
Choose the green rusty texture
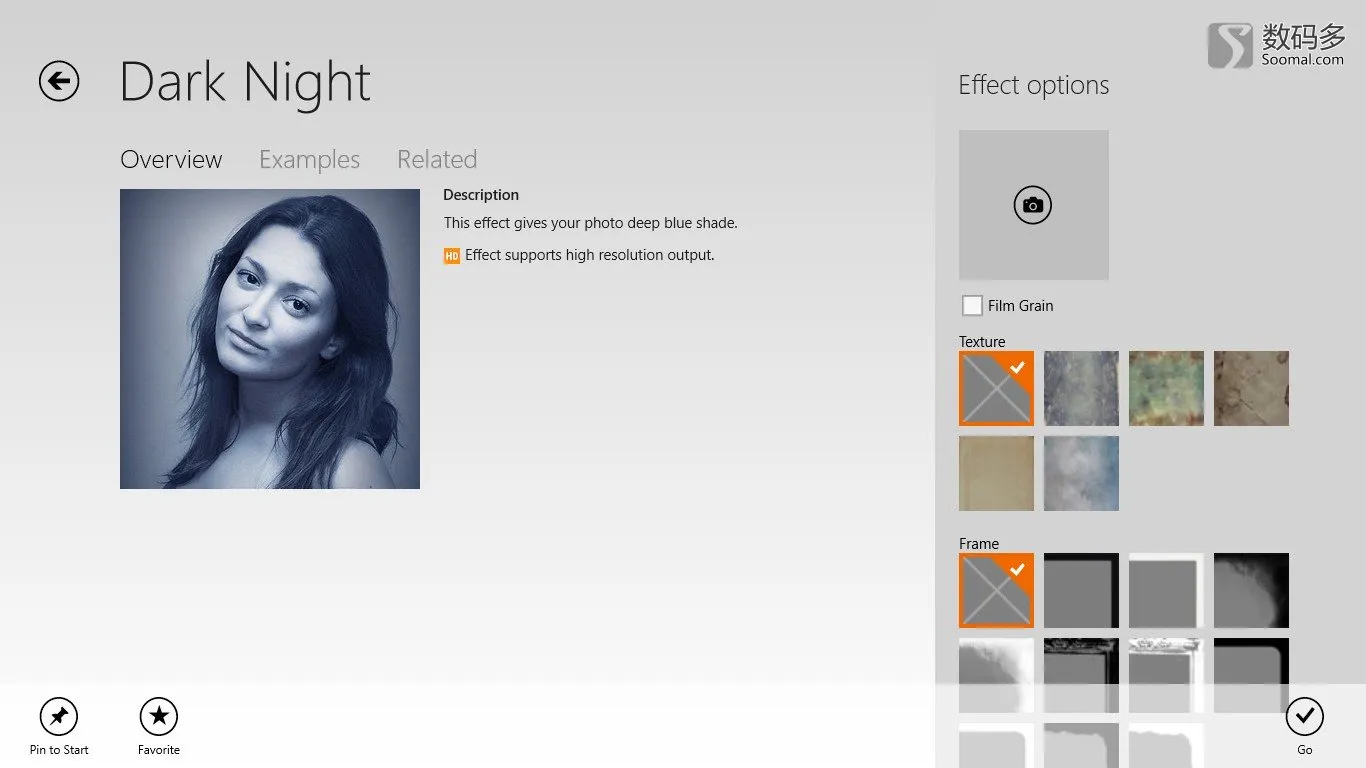click(1166, 388)
